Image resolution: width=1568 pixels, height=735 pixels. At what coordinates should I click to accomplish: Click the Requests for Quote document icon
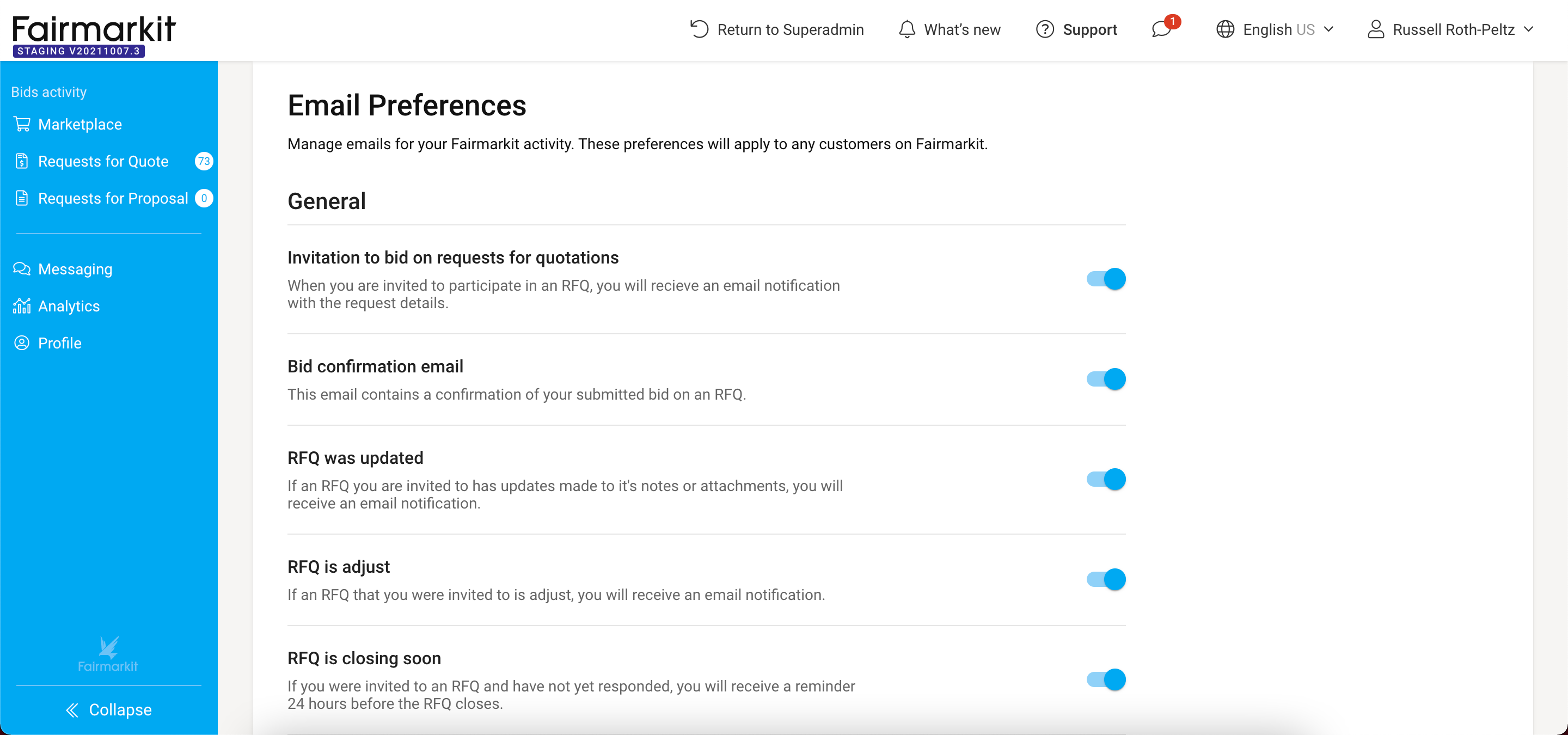pos(22,161)
